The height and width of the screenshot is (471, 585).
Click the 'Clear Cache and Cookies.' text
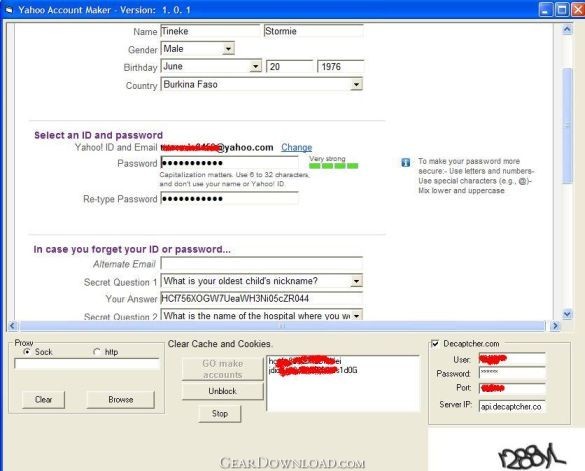point(220,344)
